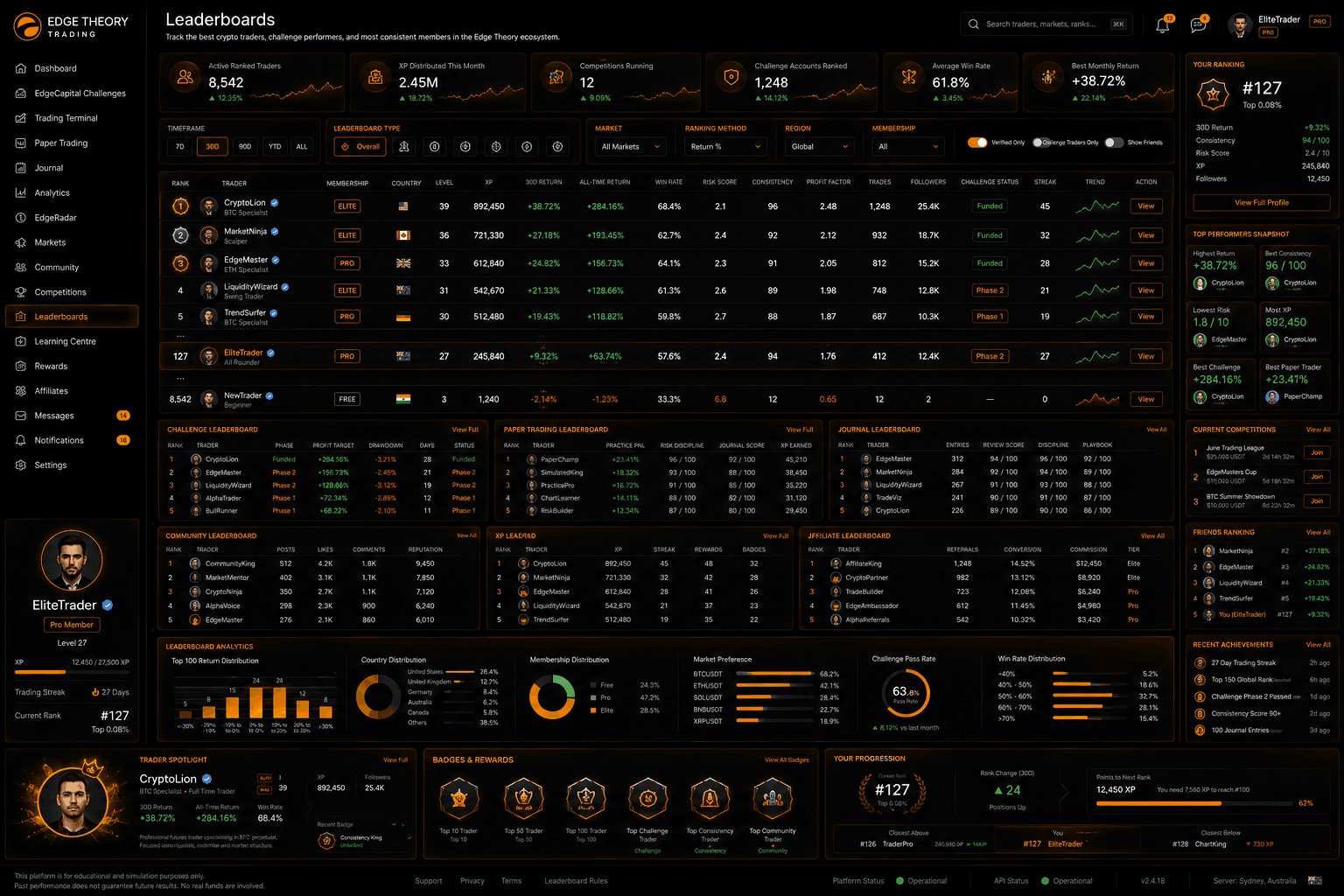
Task: Click the Competitions Running card icon
Action: [556, 77]
